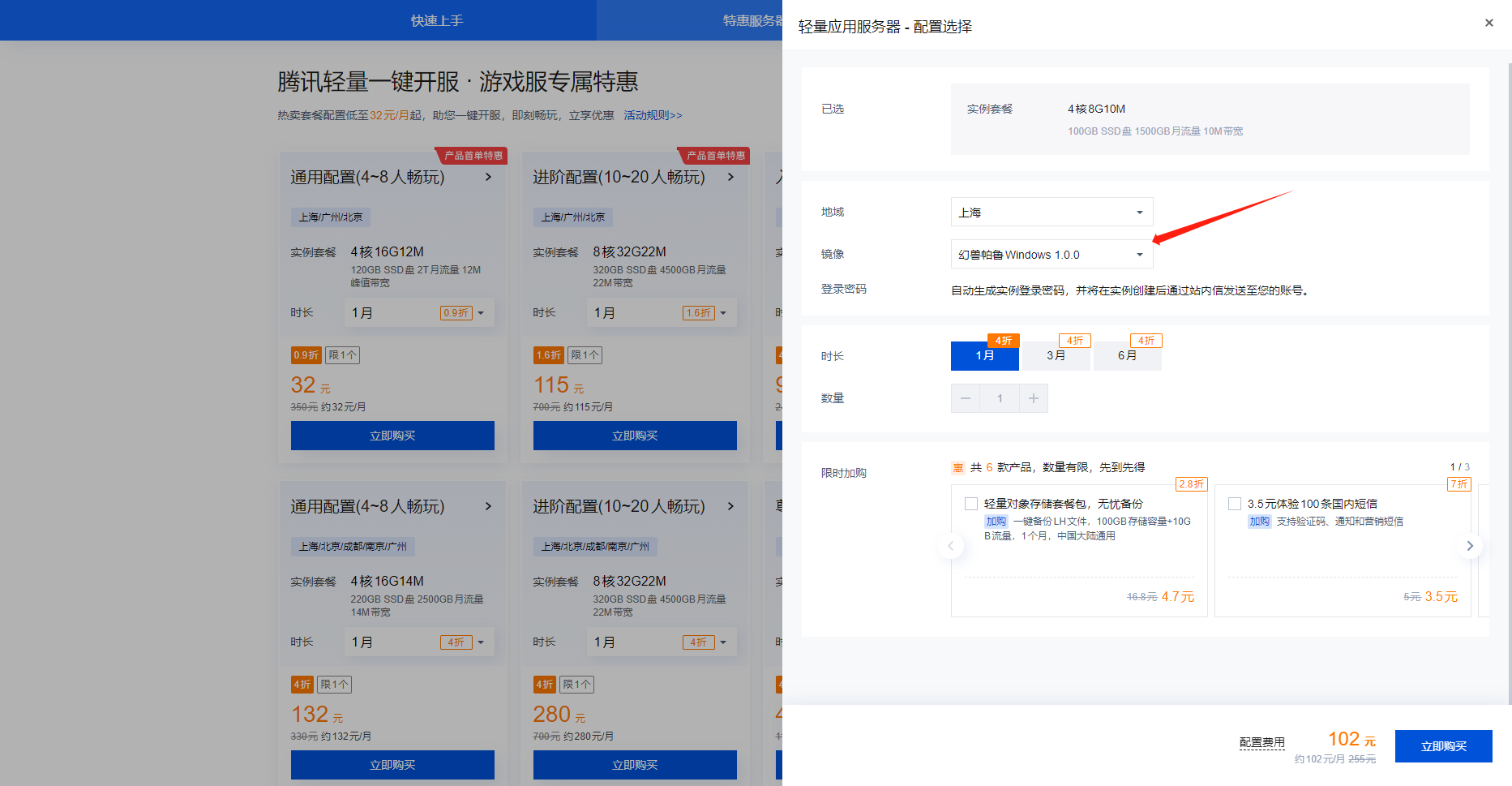
Task: Click the 限1个 badge on the 280元 card
Action: (576, 685)
